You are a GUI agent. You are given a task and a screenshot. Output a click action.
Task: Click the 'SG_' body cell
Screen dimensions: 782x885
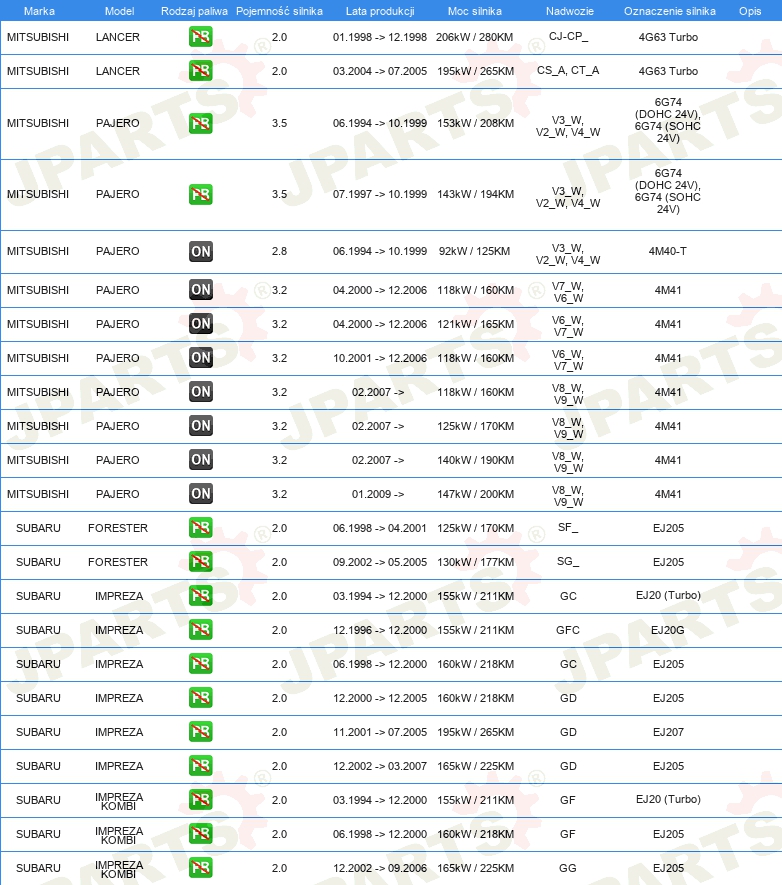(x=568, y=561)
